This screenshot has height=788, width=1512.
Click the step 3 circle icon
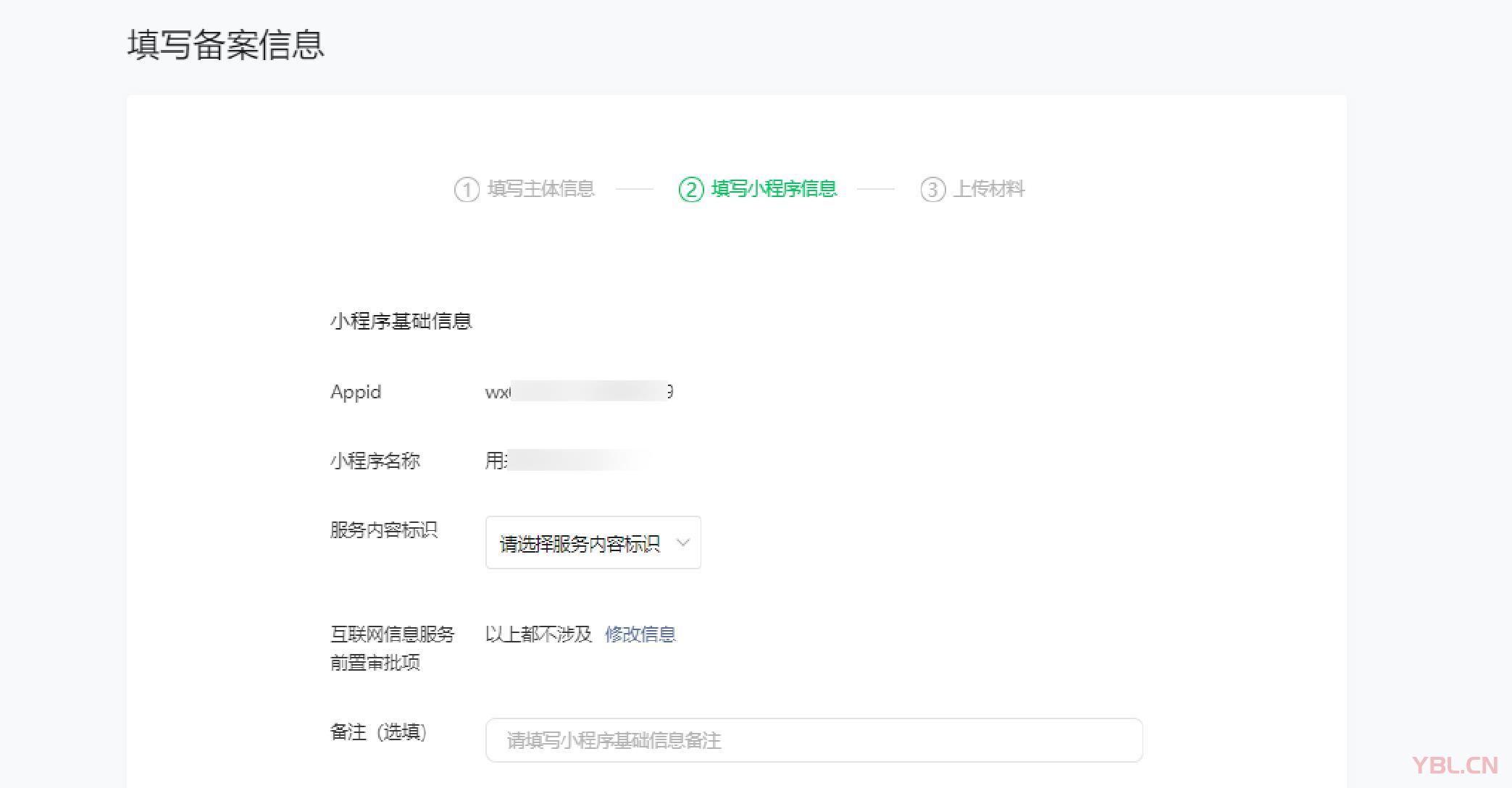tap(932, 190)
